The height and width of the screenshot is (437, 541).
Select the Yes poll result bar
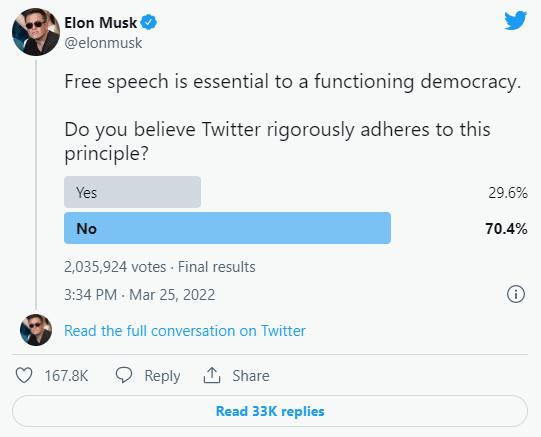[x=132, y=192]
